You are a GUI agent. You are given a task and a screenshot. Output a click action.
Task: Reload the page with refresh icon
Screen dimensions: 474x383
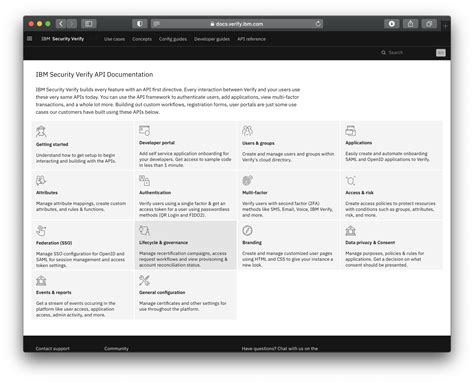(x=318, y=24)
